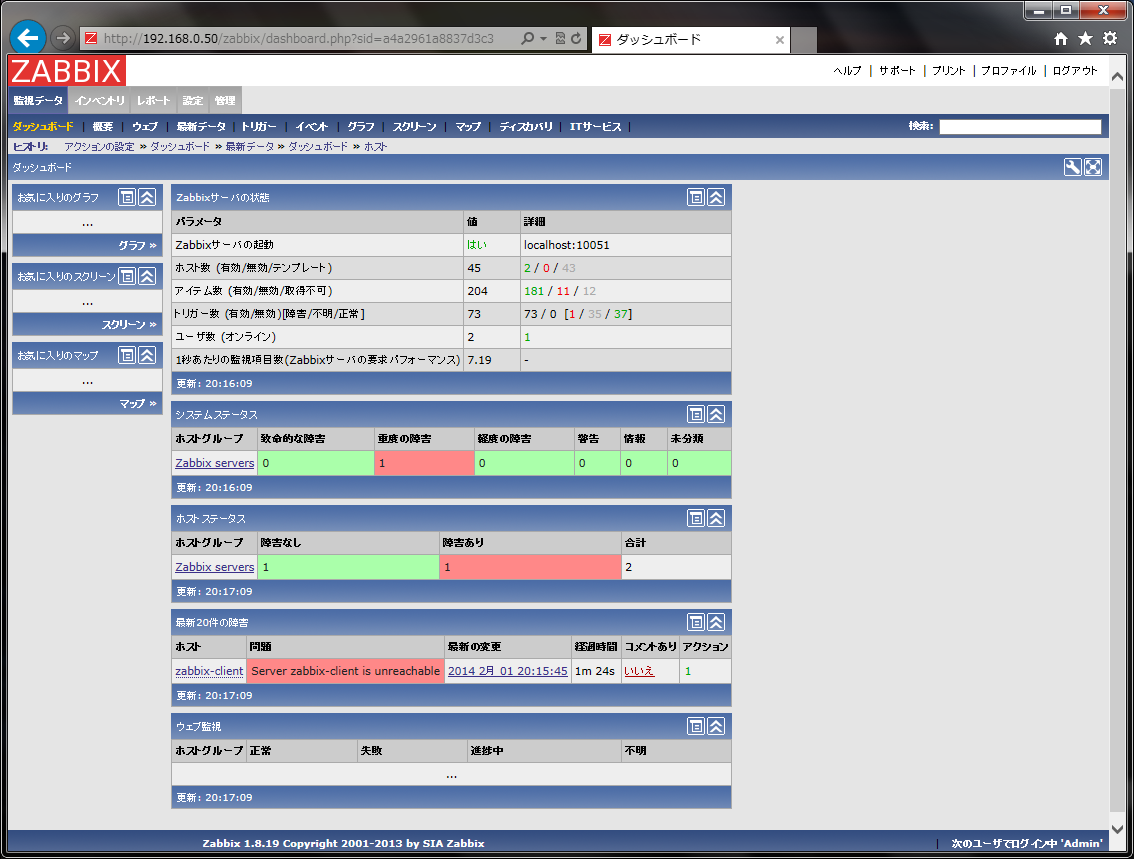Click the browser forward arrow
Image resolution: width=1134 pixels, height=859 pixels.
coord(63,38)
